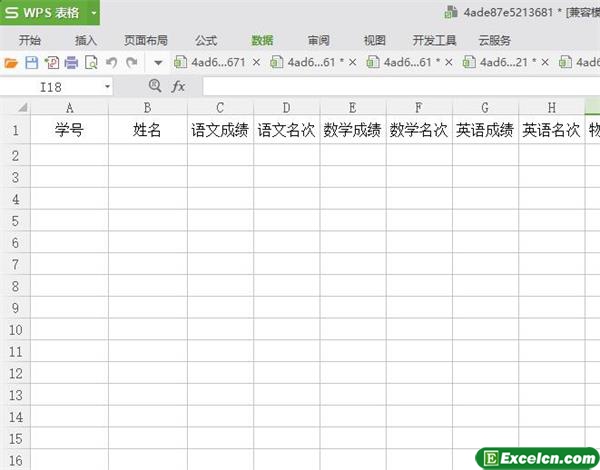Click cell containing 姓名
Image resolution: width=600 pixels, height=470 pixels.
pos(148,130)
